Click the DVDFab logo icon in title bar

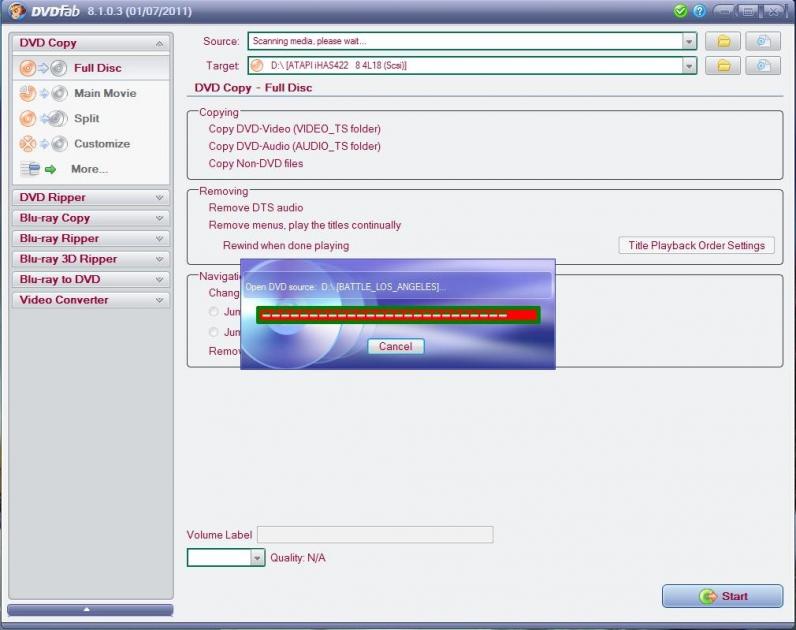point(17,11)
